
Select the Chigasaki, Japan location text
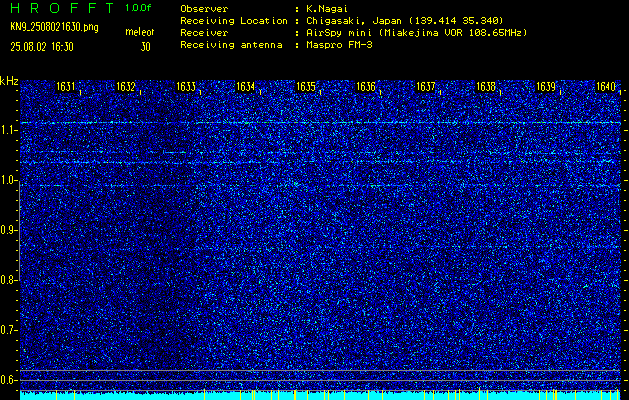405,20
